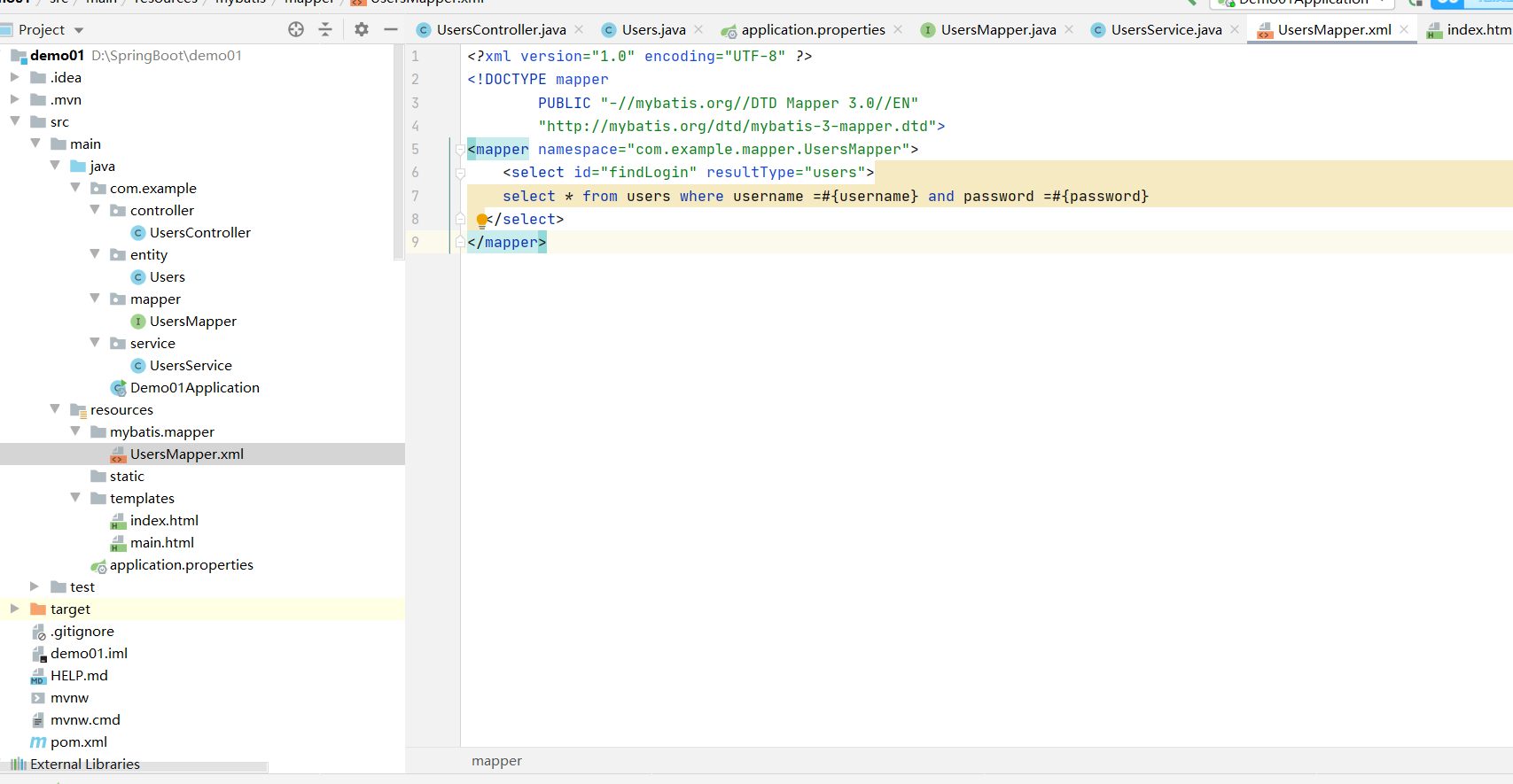Viewport: 1513px width, 784px height.
Task: Select application.properties in project tree
Action: pyautogui.click(x=181, y=564)
